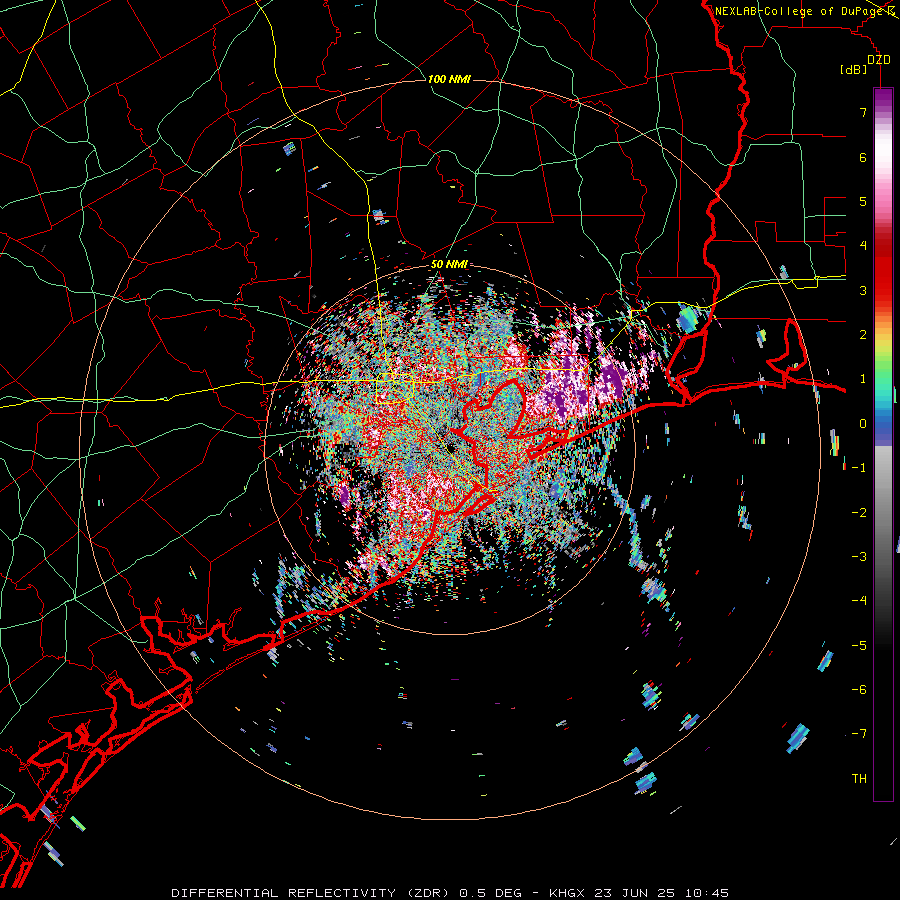Click the "1" value on the scale
This screenshot has width=900, height=900.
click(x=863, y=379)
